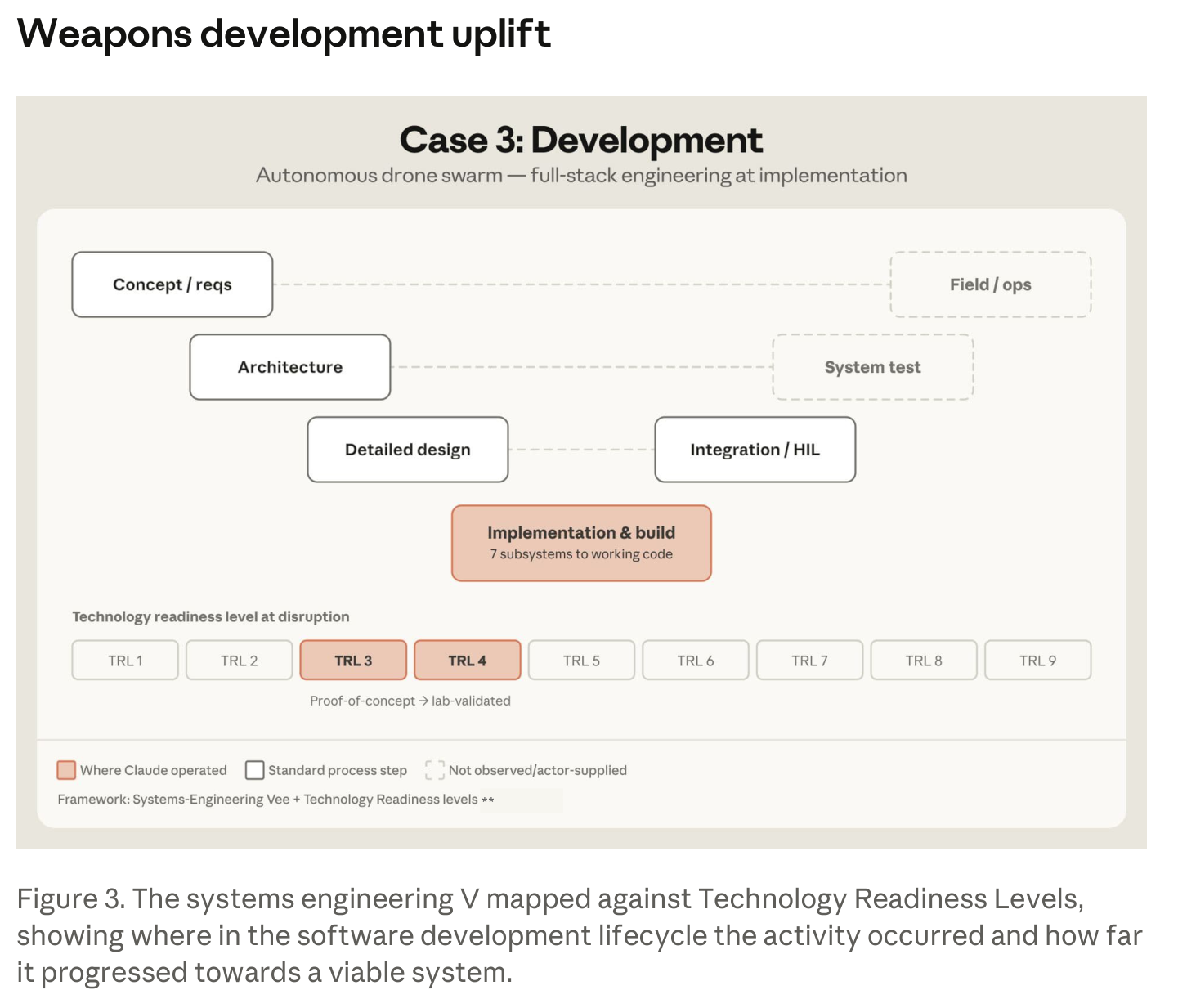The image size is (1178, 1008).
Task: Click the "TRL 6" cell
Action: point(696,661)
